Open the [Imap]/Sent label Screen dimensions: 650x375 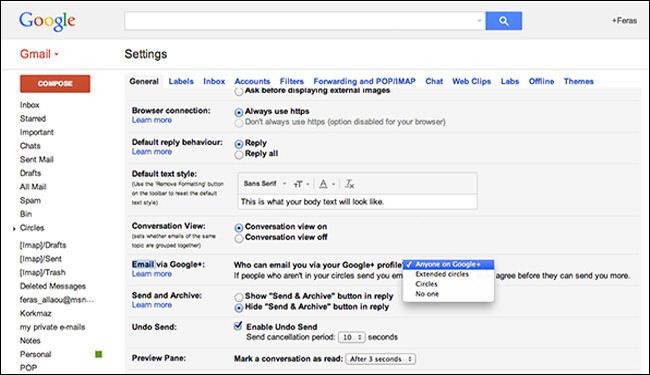click(x=41, y=259)
